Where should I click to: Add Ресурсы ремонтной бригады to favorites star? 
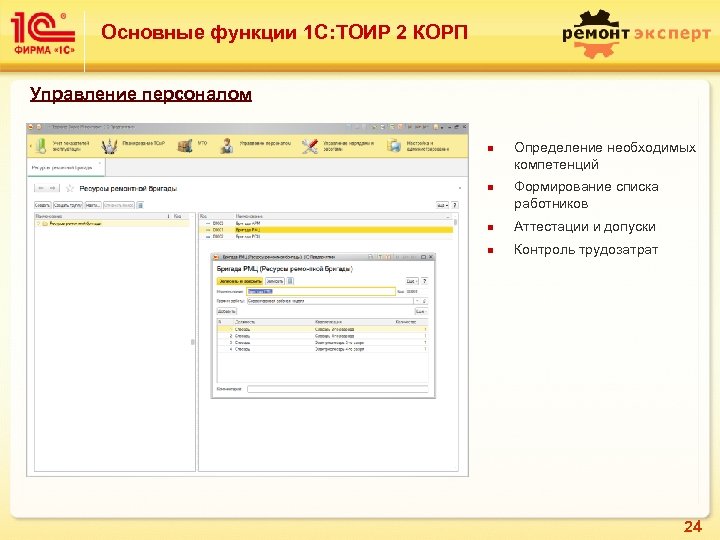[x=70, y=188]
